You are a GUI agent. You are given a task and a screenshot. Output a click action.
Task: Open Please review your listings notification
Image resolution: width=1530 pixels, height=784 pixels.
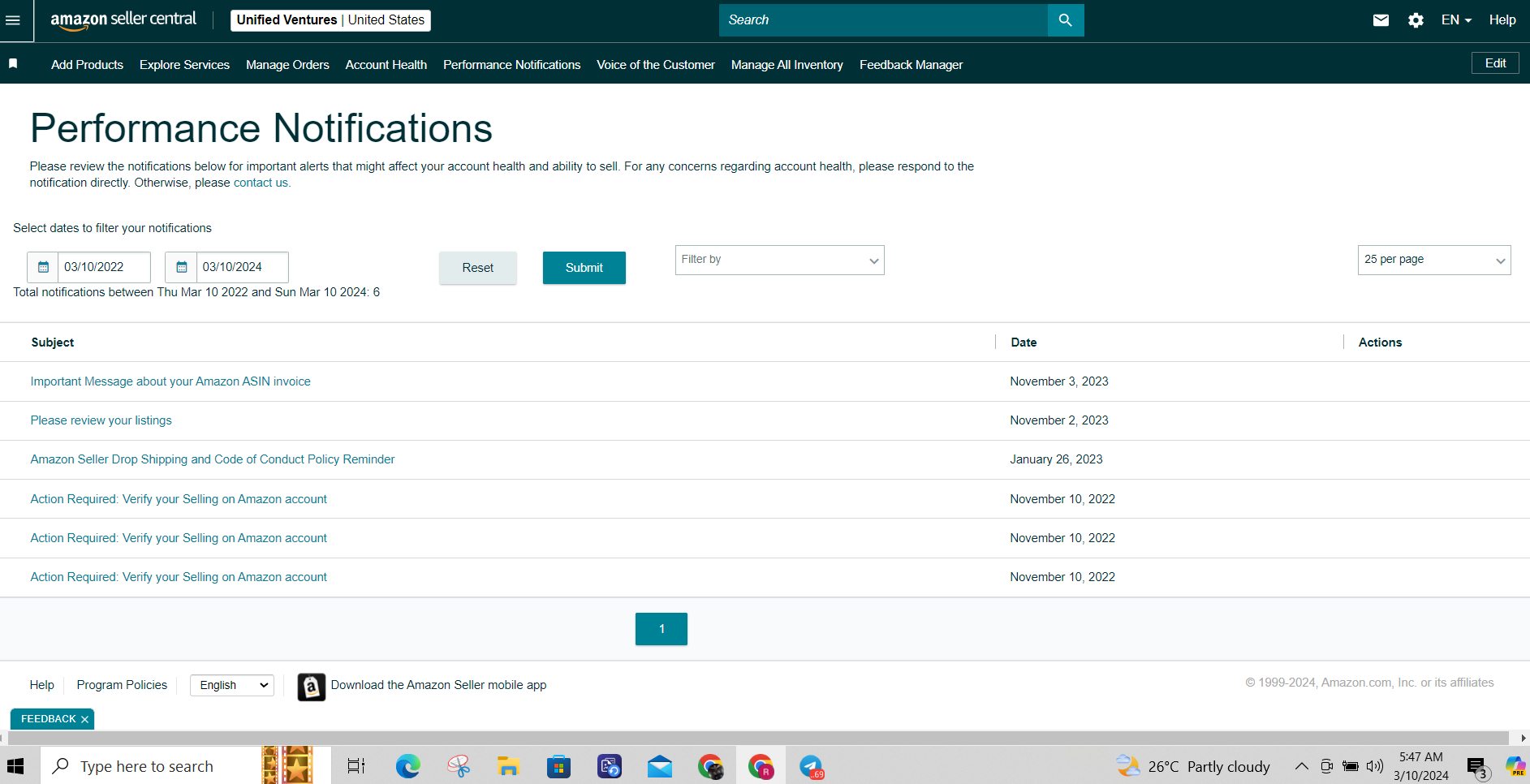click(101, 420)
